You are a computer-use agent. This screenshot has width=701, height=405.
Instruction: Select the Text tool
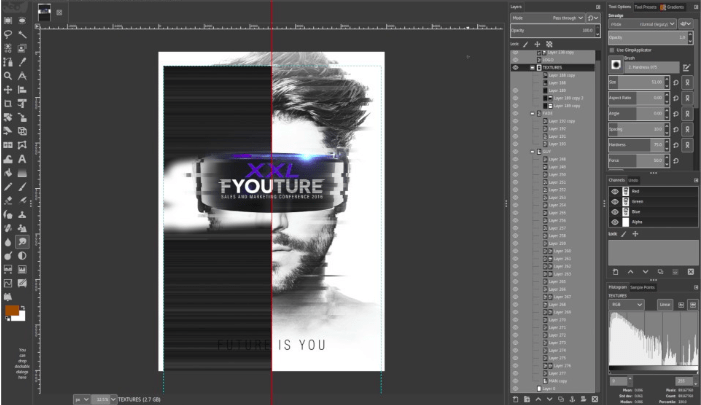(22, 159)
